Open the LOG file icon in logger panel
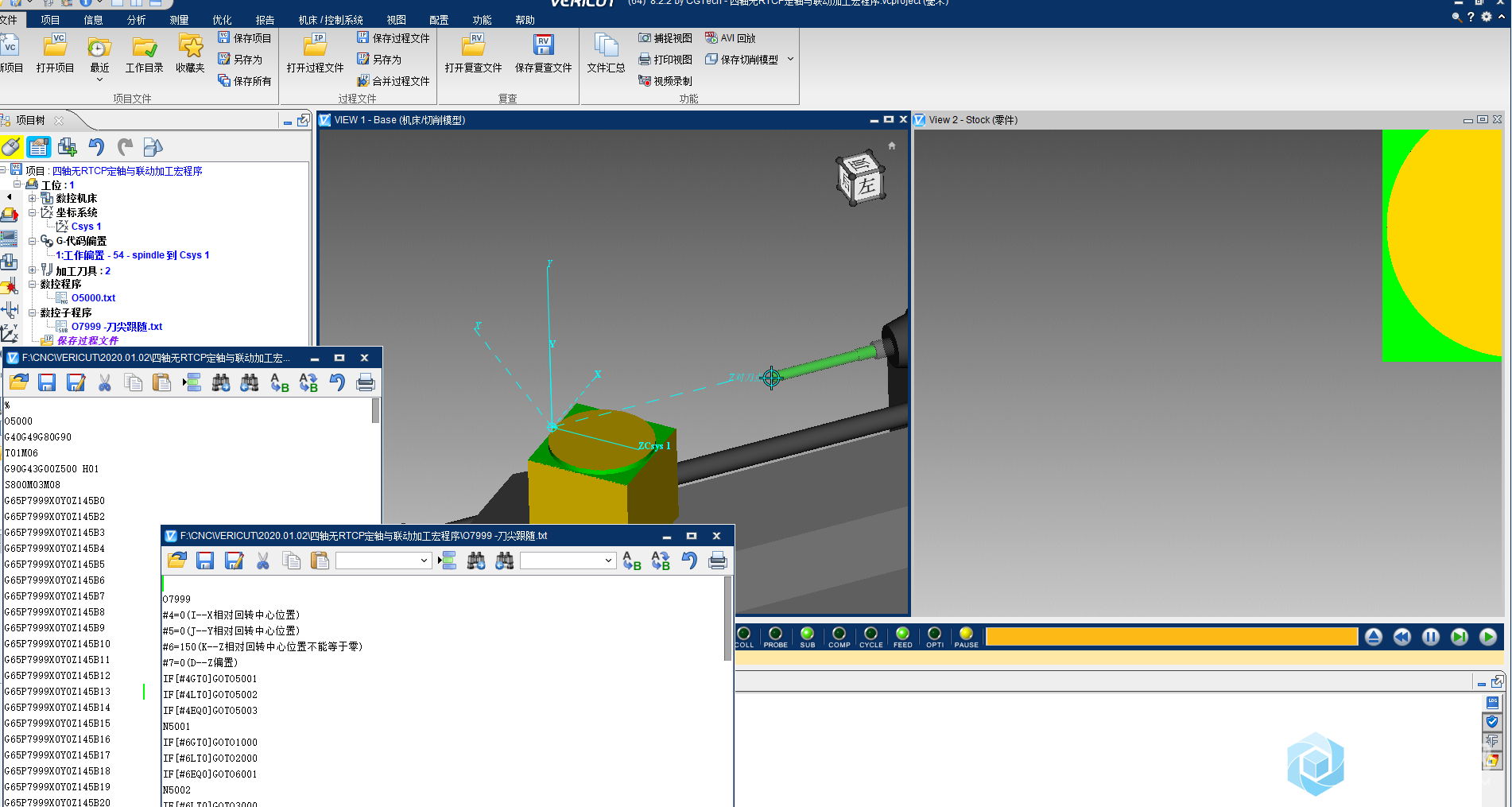The height and width of the screenshot is (807, 1512). (1492, 703)
